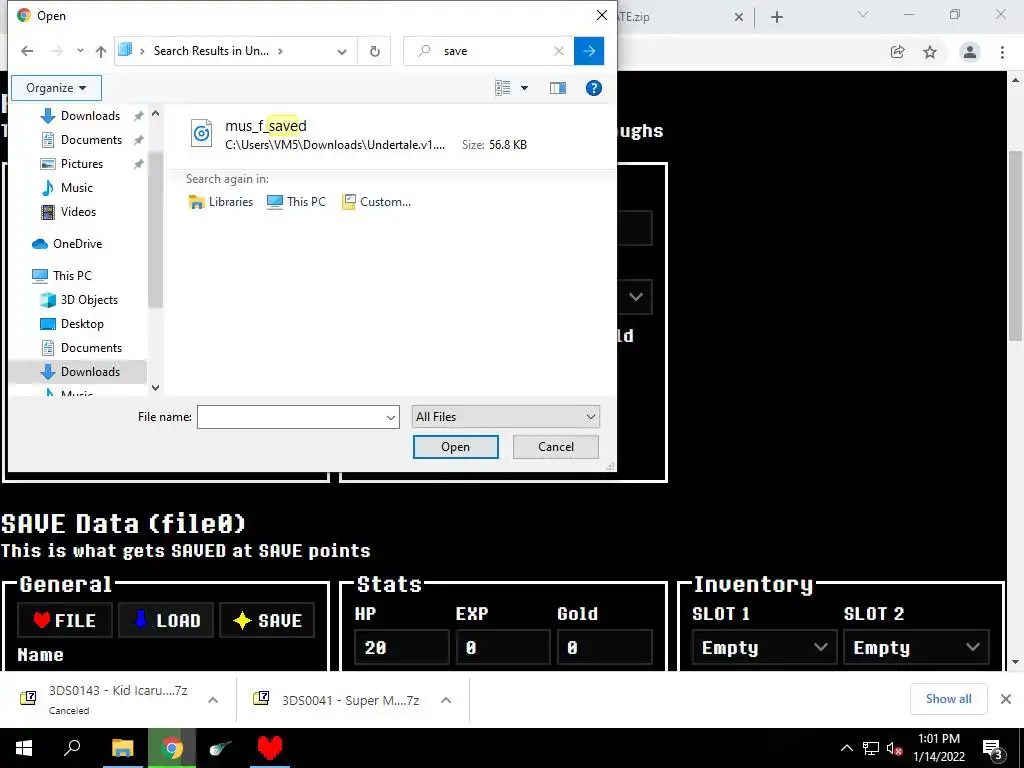Run search with the blue arrow button
Viewport: 1024px width, 768px height.
(x=588, y=51)
